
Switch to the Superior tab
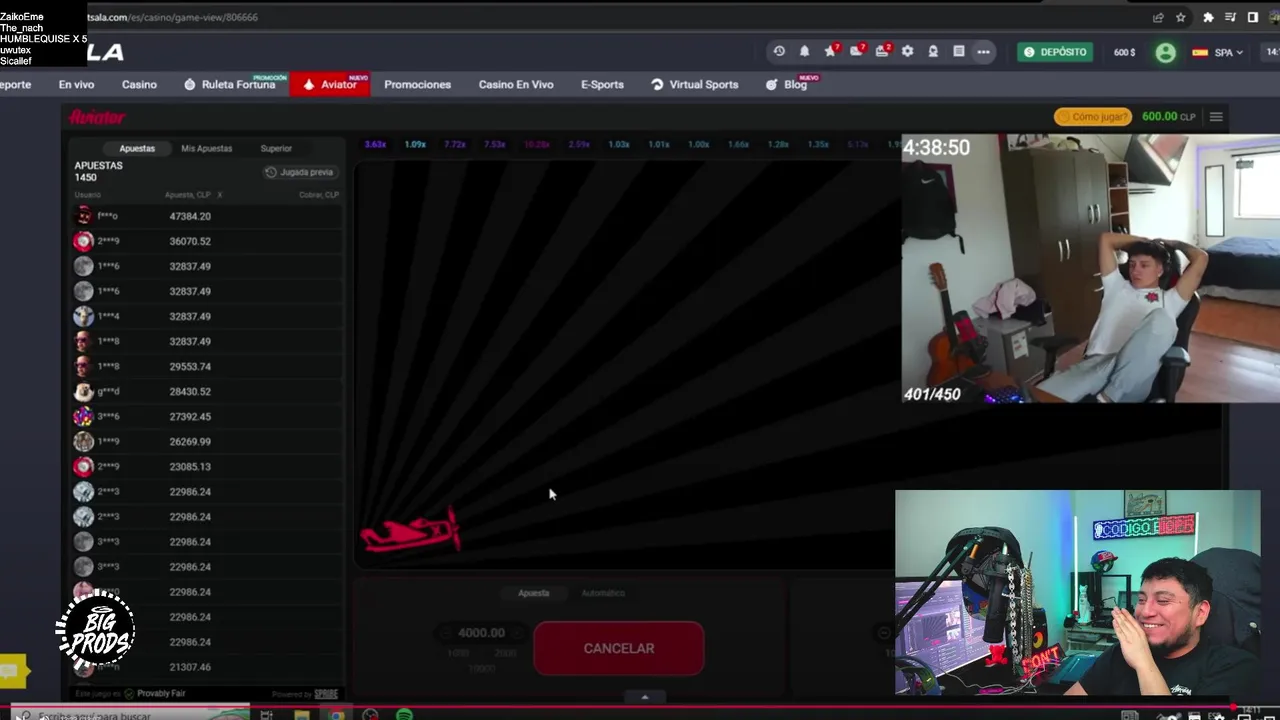(276, 148)
